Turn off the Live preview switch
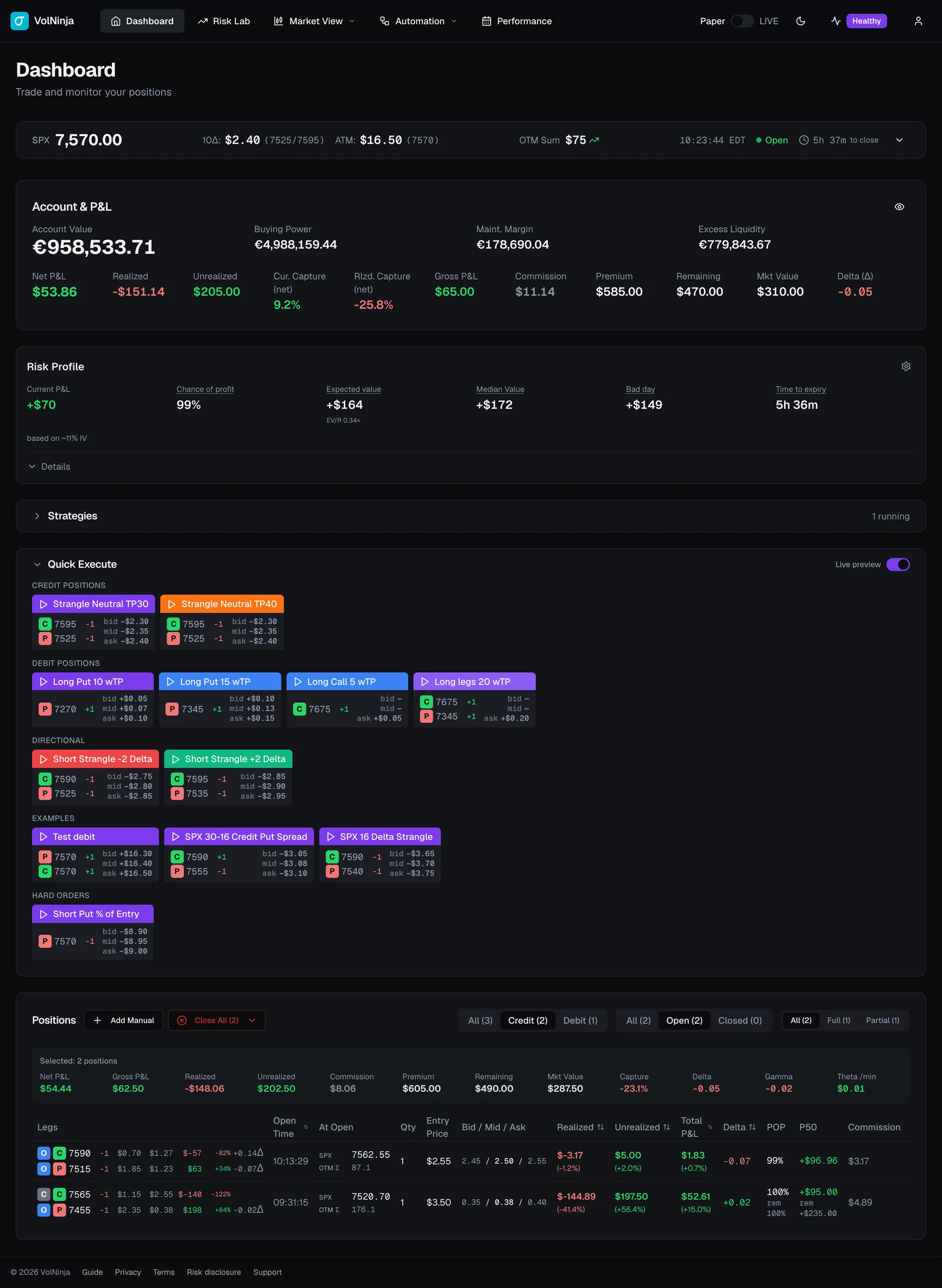The image size is (942, 1288). click(x=898, y=565)
